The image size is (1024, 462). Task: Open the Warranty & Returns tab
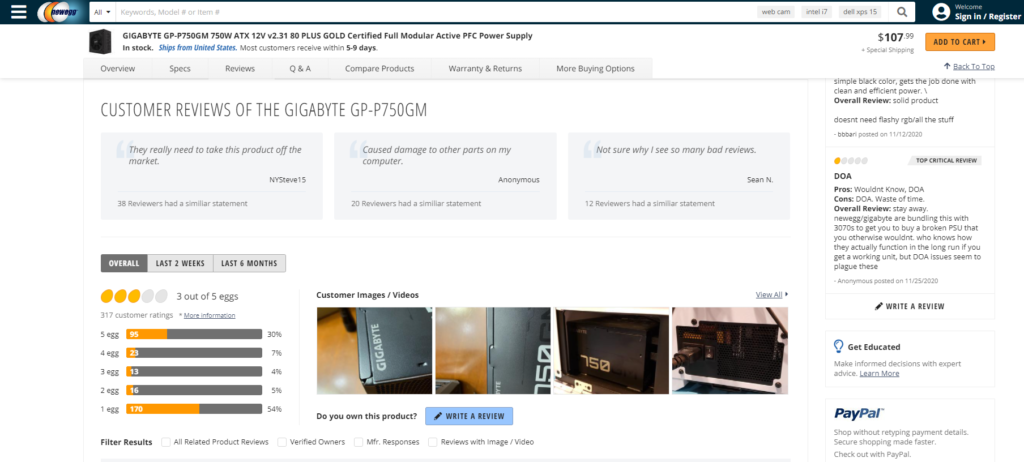point(485,69)
